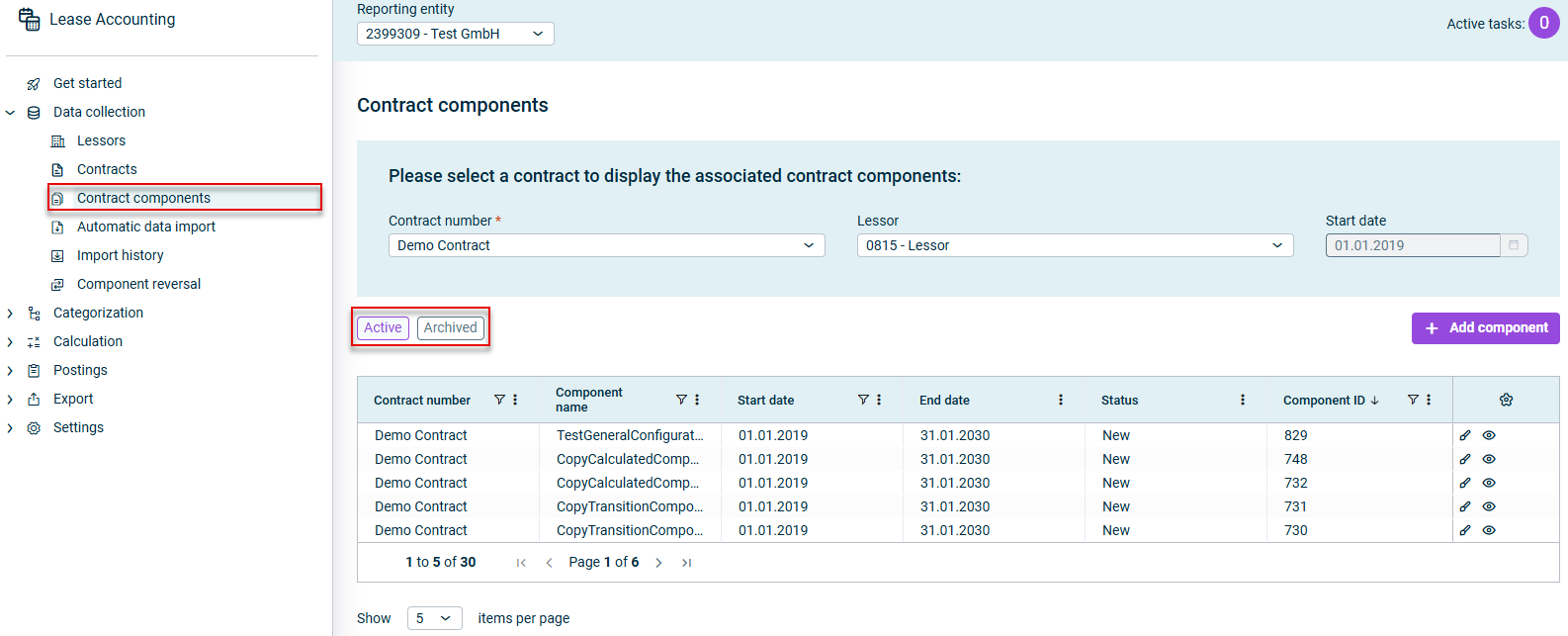Click the gear icon beside Settings
The image size is (1568, 636).
pyautogui.click(x=34, y=428)
